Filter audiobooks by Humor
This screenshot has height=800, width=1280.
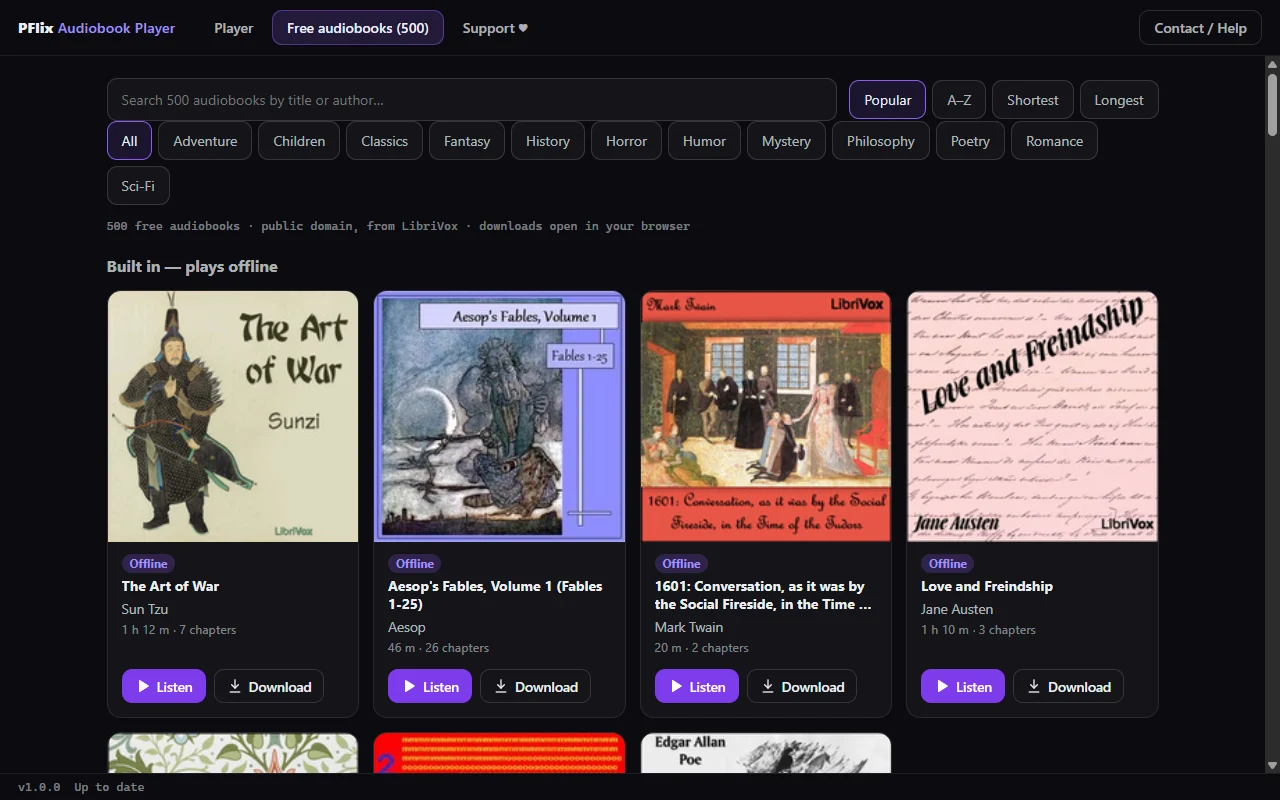point(705,141)
